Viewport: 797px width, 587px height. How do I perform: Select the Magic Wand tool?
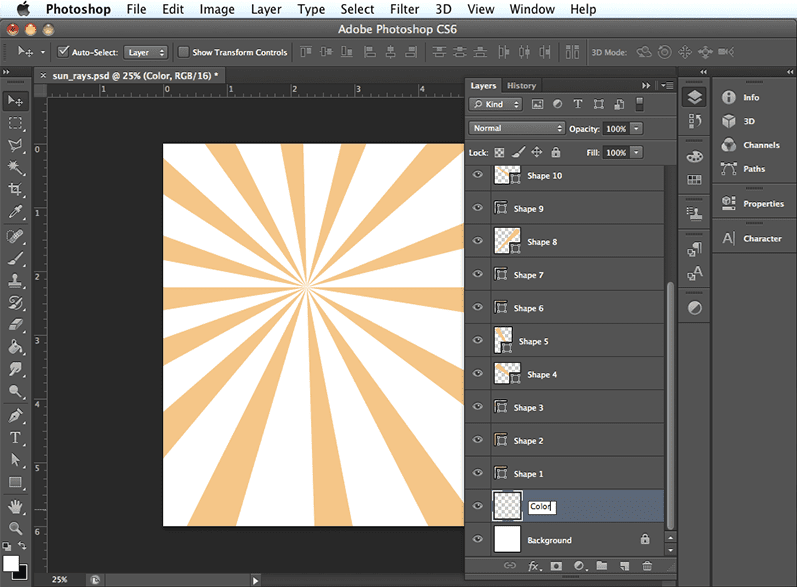pos(15,167)
